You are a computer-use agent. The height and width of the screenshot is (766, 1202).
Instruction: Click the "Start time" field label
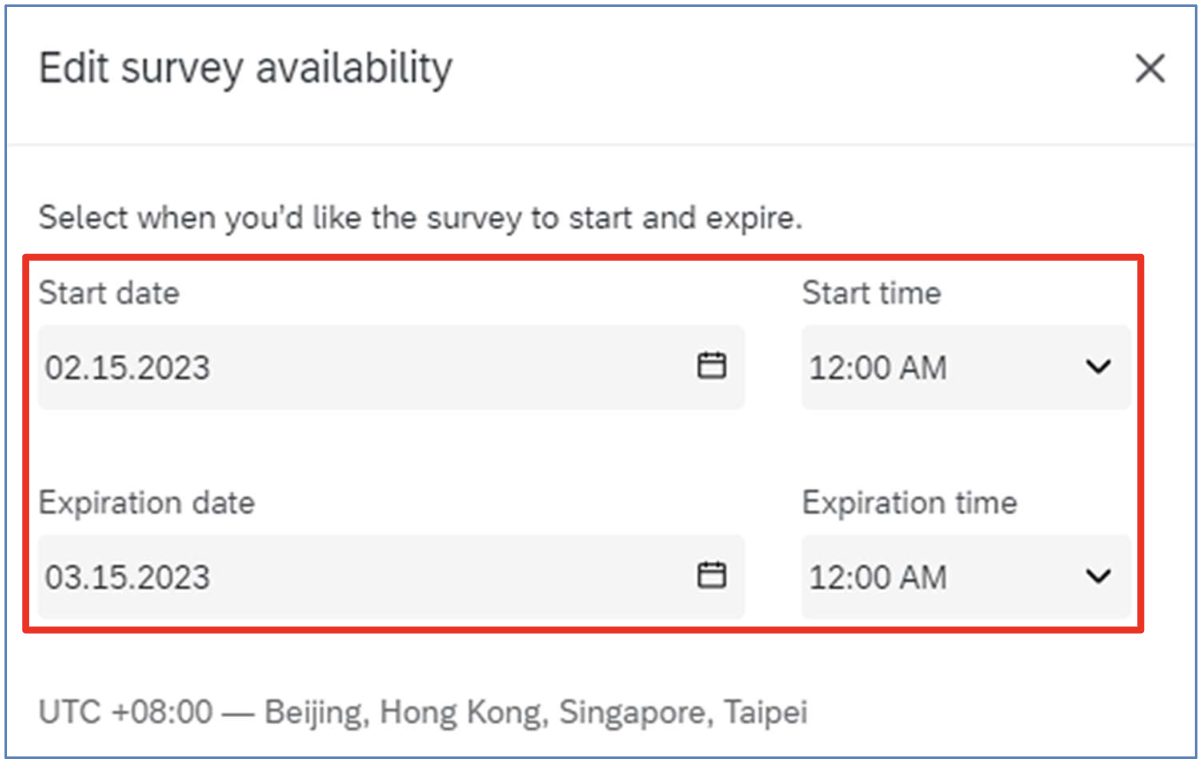click(x=871, y=293)
